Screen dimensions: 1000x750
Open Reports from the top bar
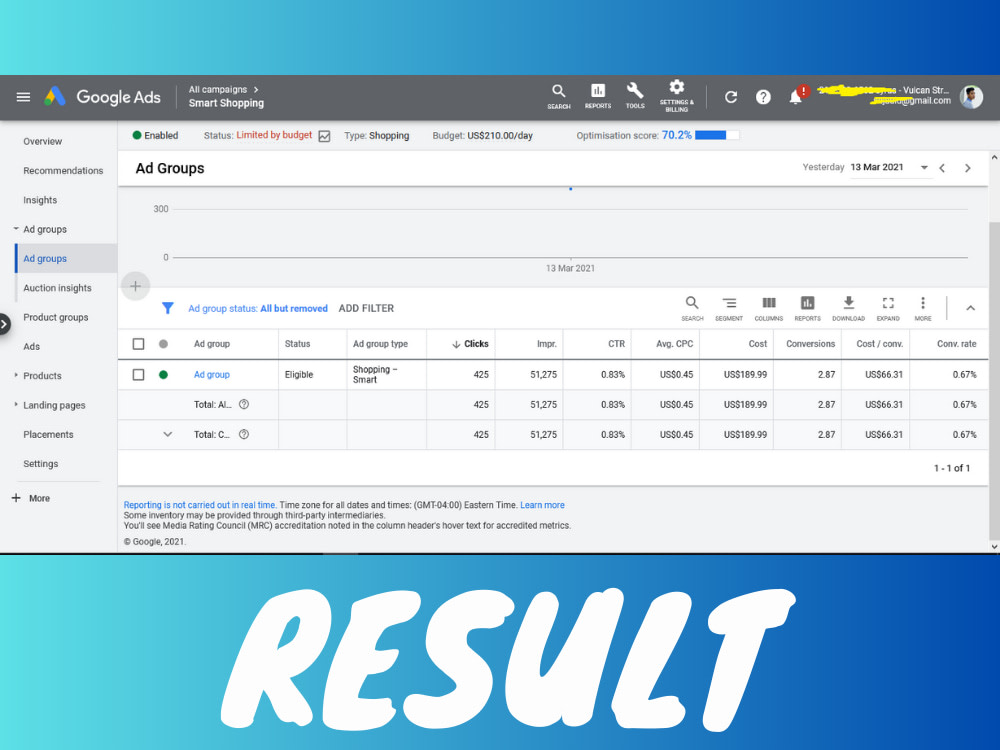[x=598, y=96]
